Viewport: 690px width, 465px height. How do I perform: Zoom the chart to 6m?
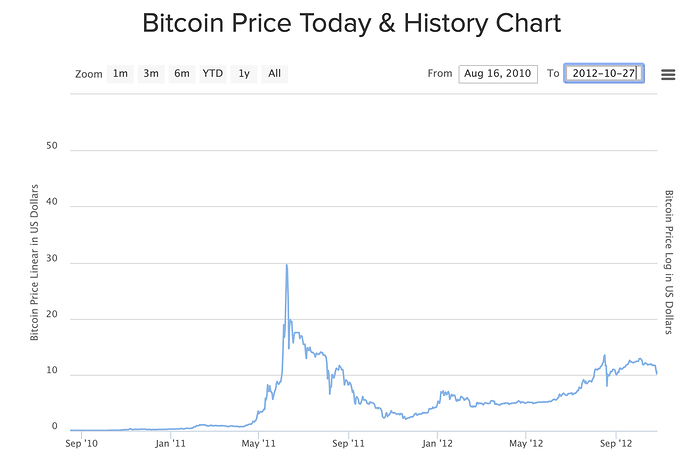182,73
